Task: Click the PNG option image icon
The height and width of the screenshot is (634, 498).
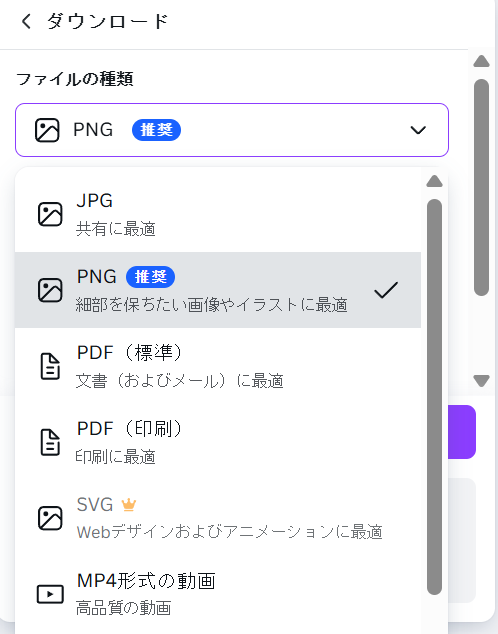Action: 50,290
